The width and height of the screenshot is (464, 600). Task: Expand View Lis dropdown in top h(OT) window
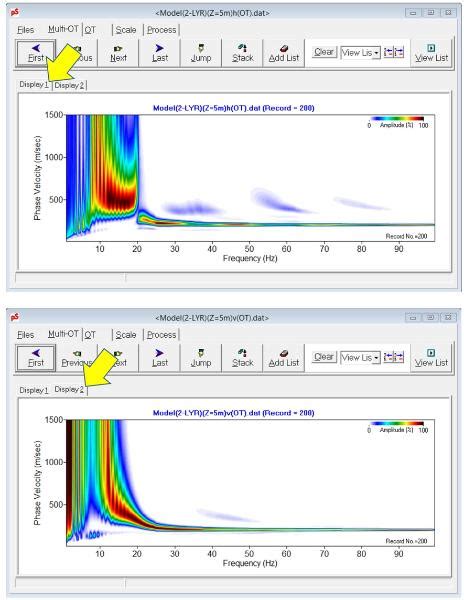[x=376, y=53]
